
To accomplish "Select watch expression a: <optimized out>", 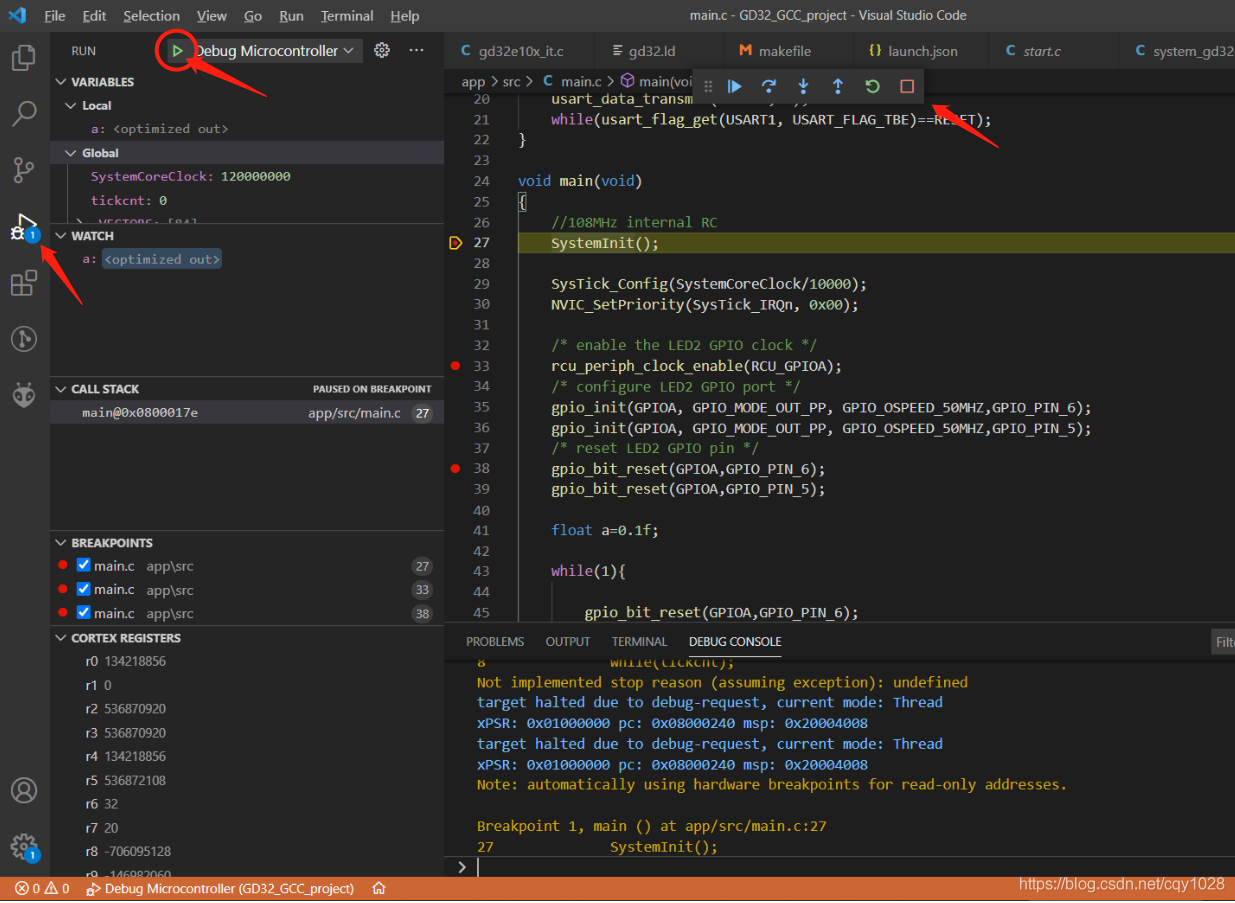I will pyautogui.click(x=247, y=259).
